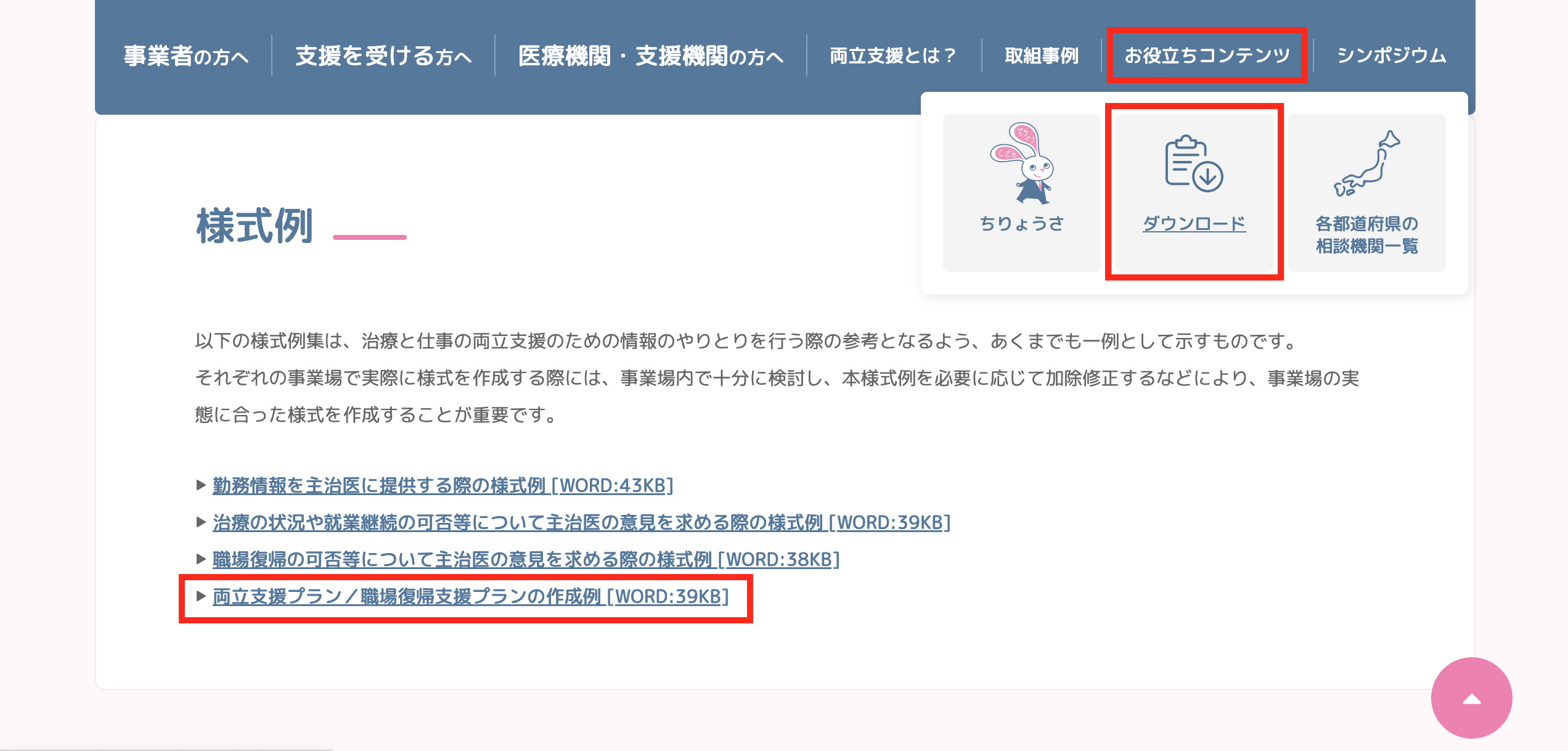Image resolution: width=1568 pixels, height=751 pixels.
Task: Open 医療機関・支援機関の方へ menu
Action: (651, 55)
